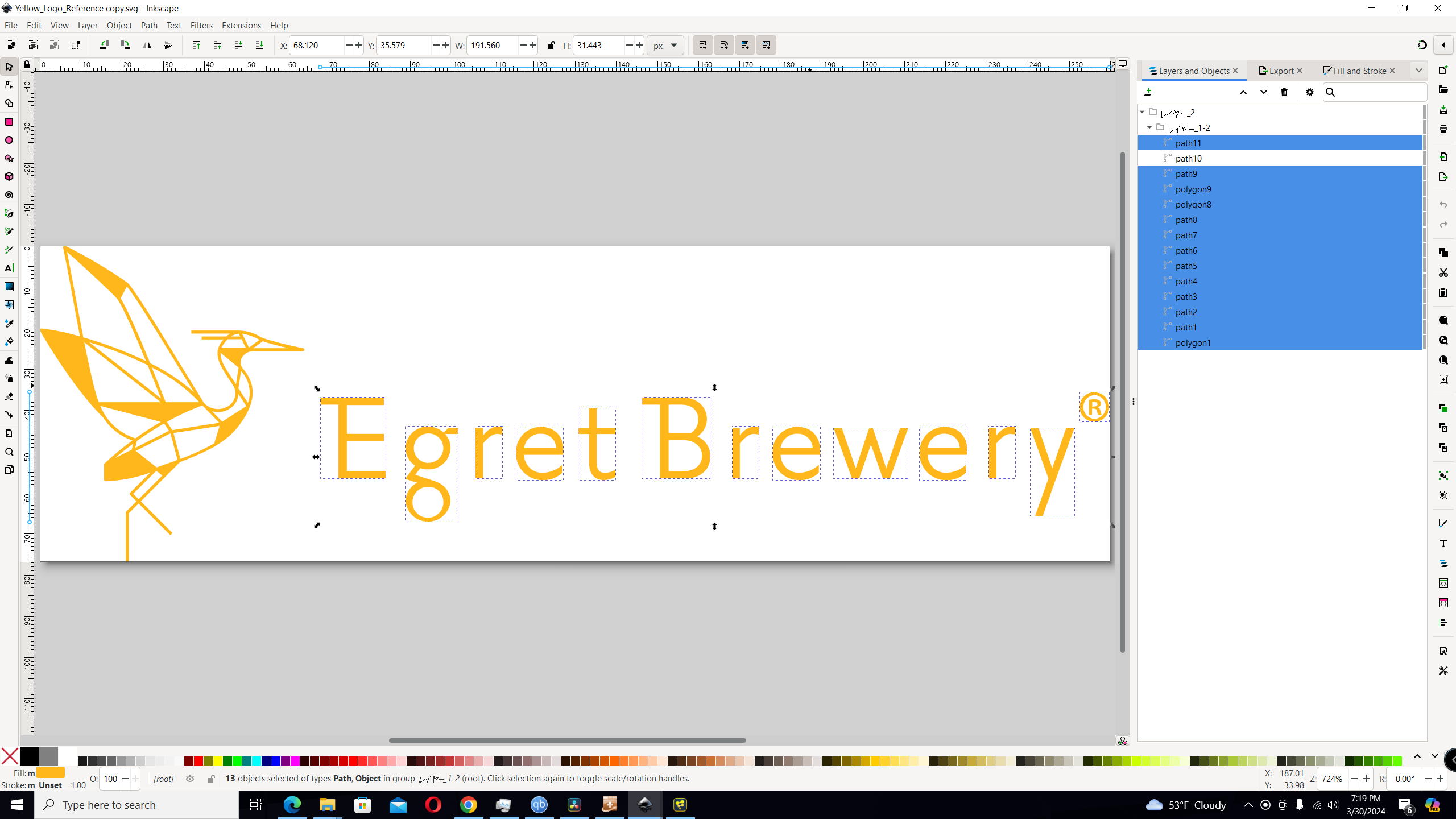Select the Ellipse tool
1456x819 pixels.
coord(9,140)
